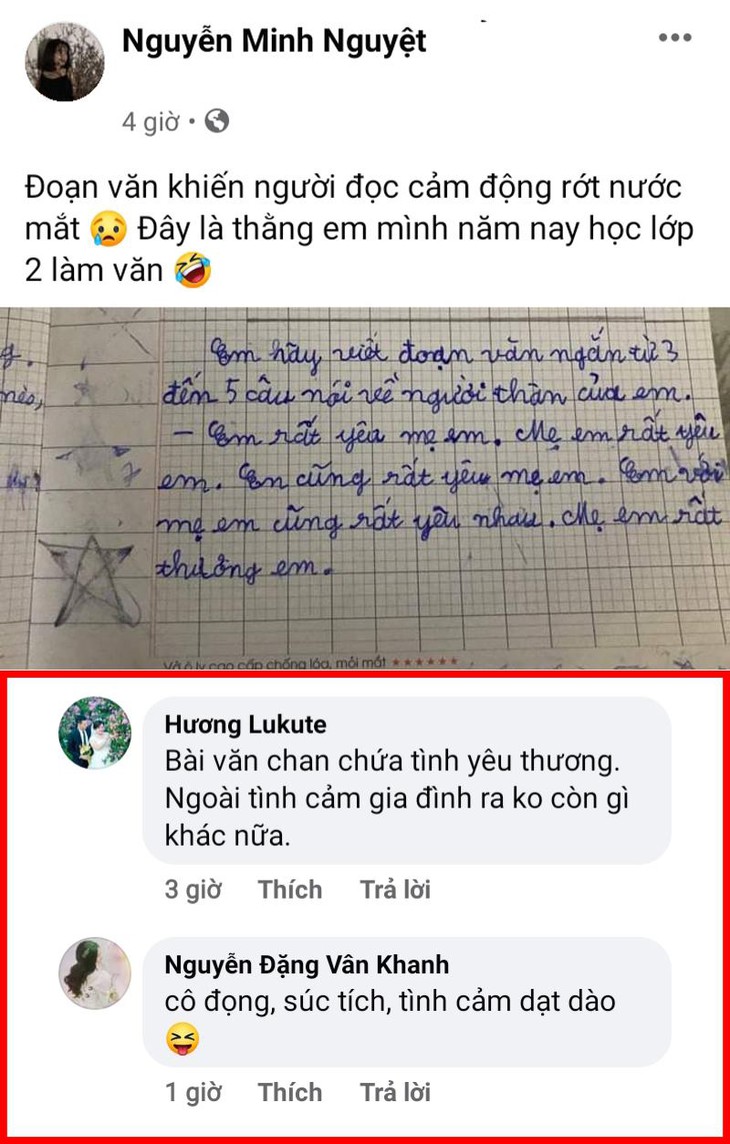
Task: Open Nguyễn Đặng Vân Khanh's avatar
Action: click(95, 973)
